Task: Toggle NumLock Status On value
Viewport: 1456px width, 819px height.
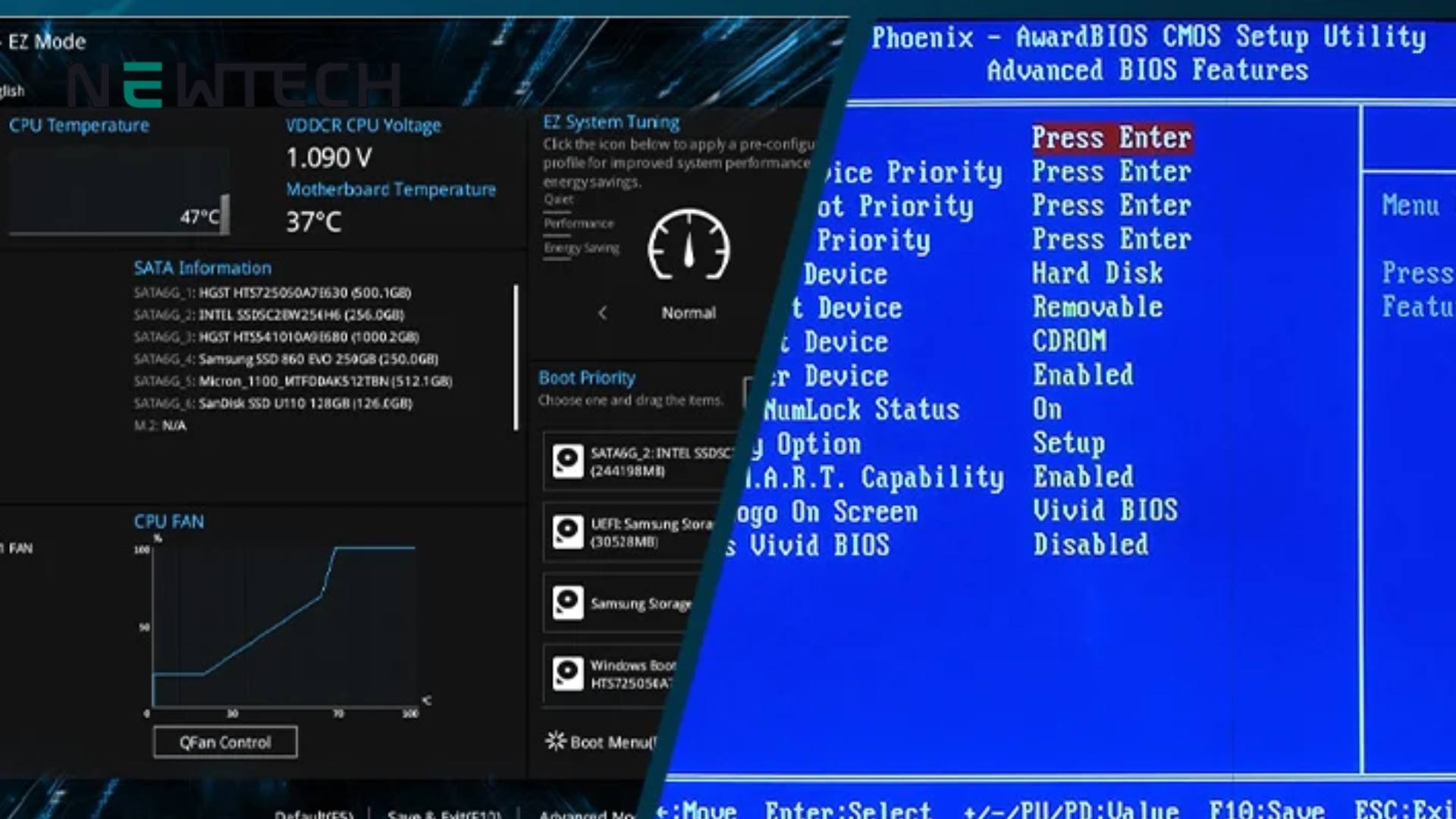Action: [x=1047, y=409]
